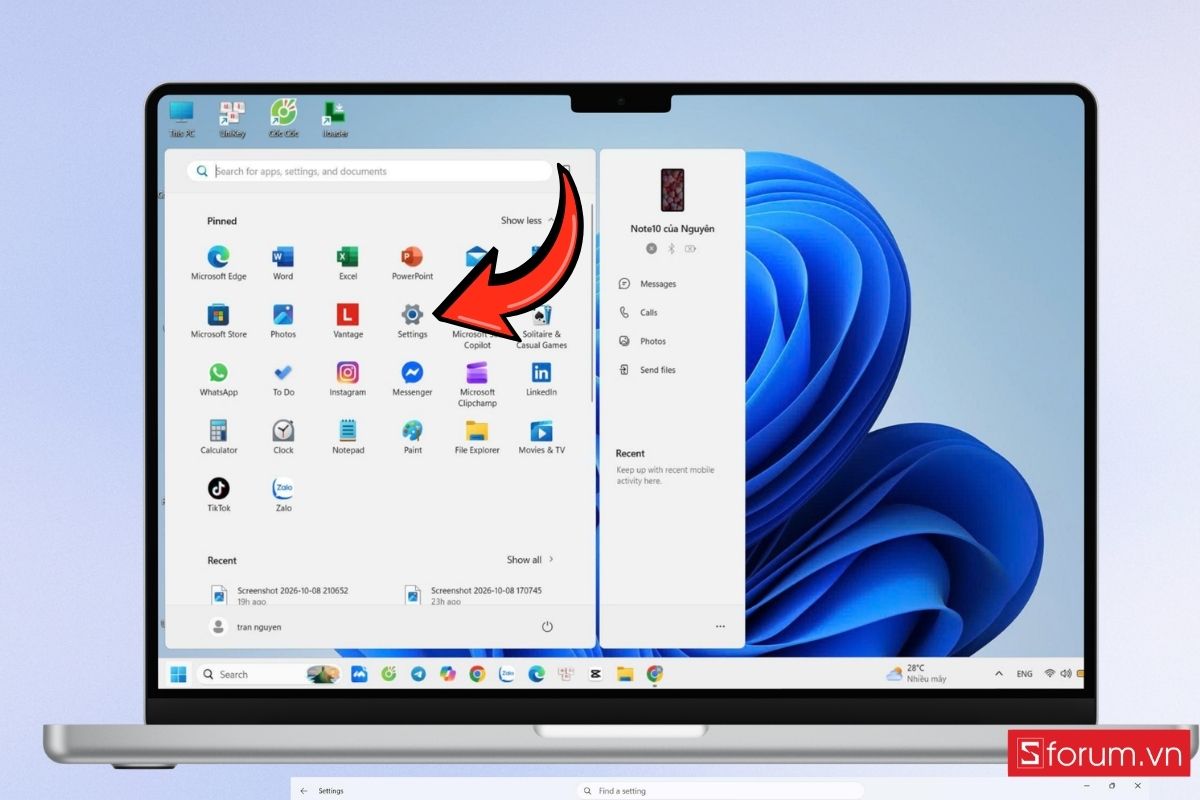
Task: Open UniKey desktop shortcut
Action: pos(232,119)
